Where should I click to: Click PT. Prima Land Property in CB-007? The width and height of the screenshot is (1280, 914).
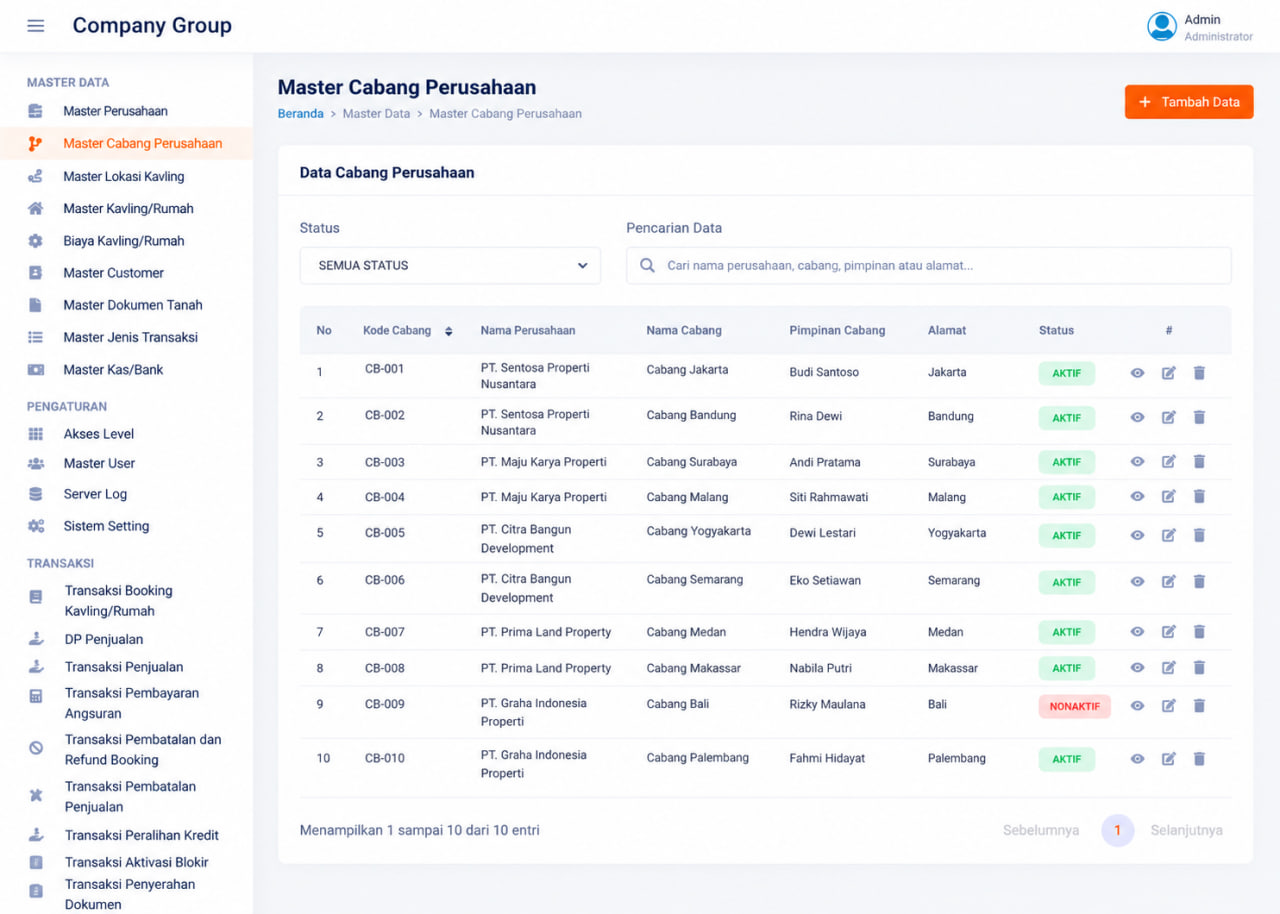(x=546, y=632)
